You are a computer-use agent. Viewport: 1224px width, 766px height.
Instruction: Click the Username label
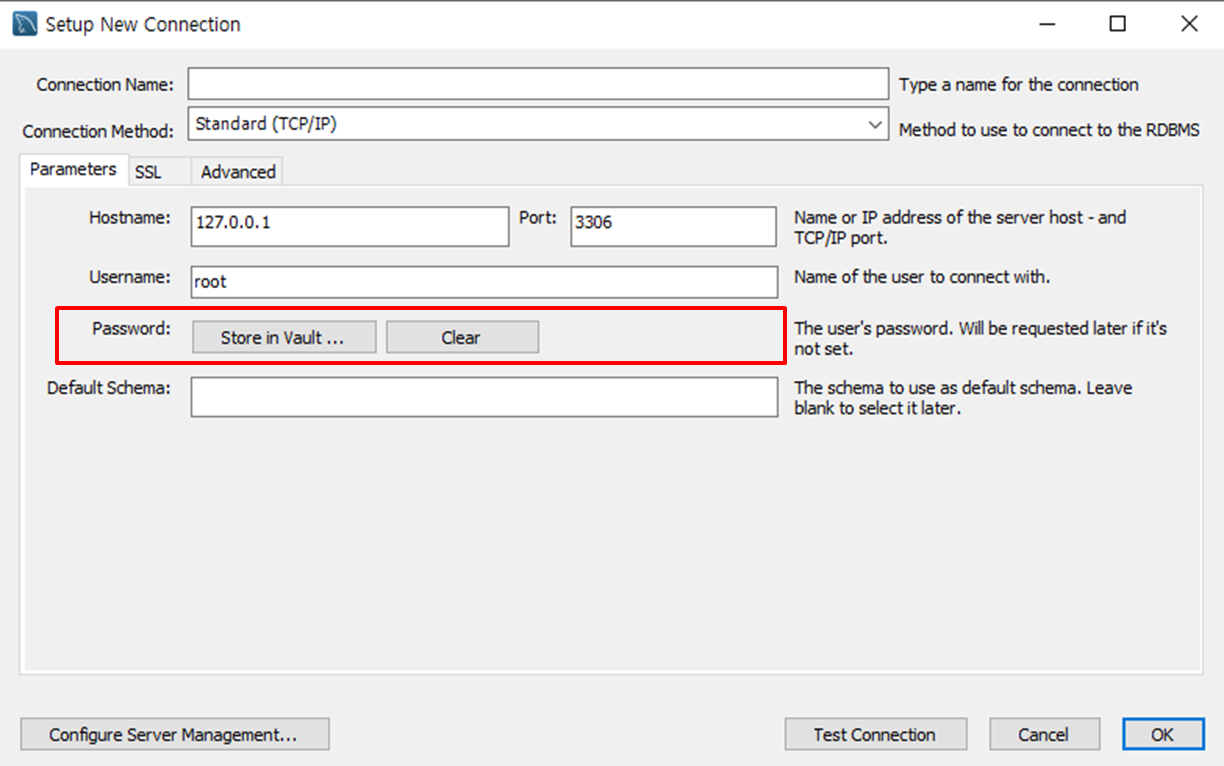tap(130, 277)
